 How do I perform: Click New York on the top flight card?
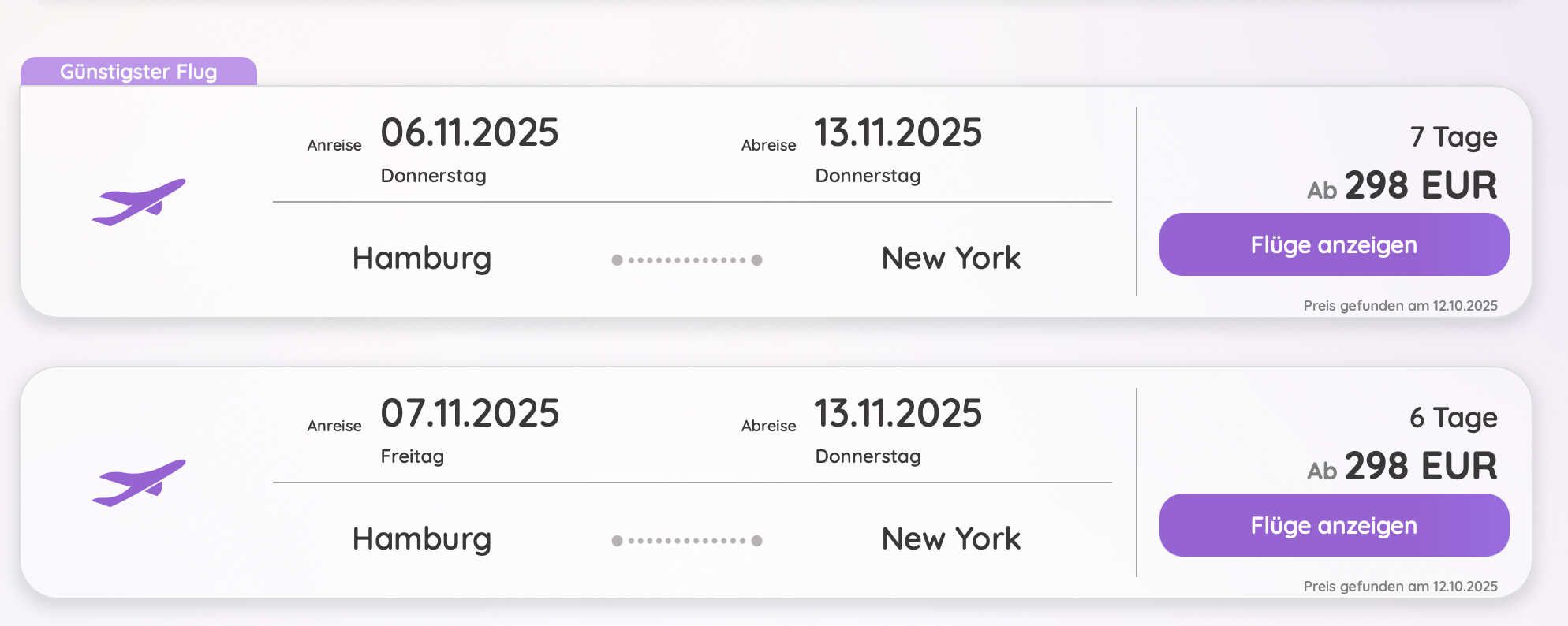pyautogui.click(x=951, y=257)
